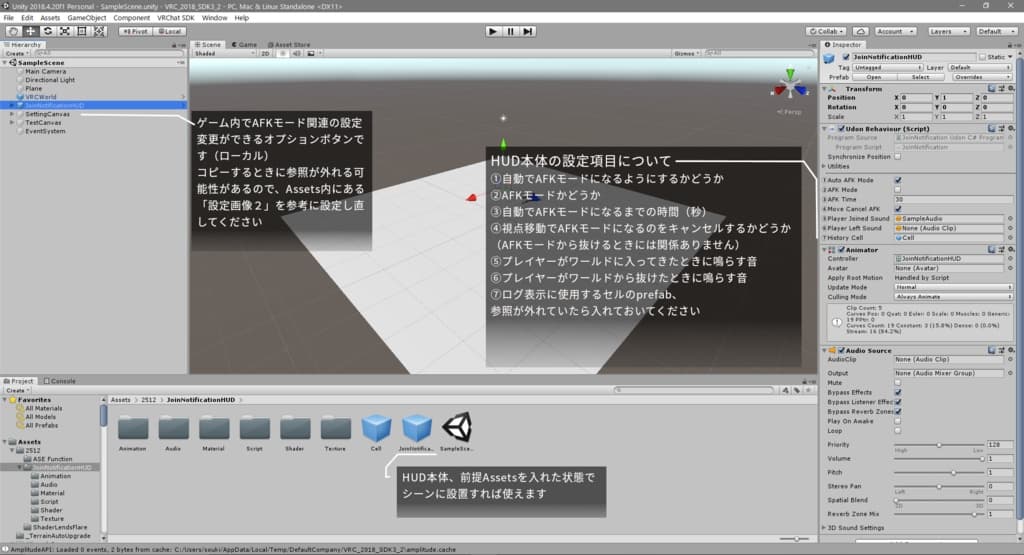Click the prefab Select button

coord(920,77)
